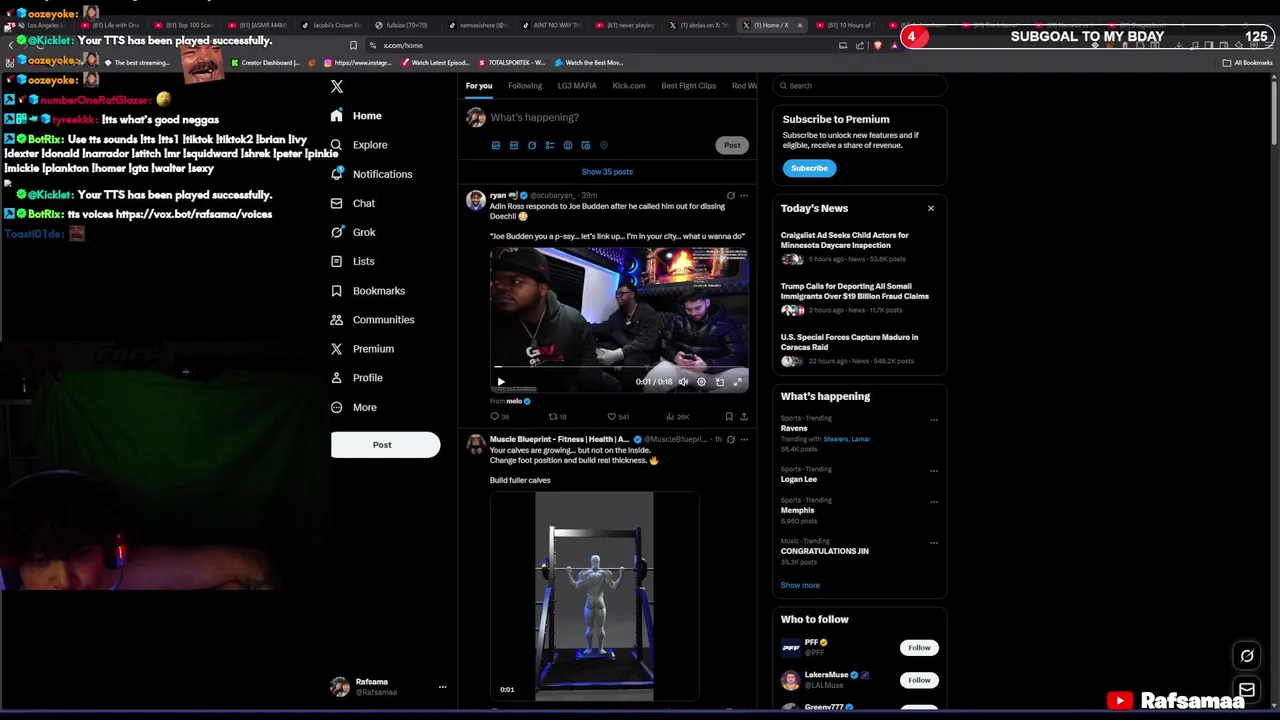The width and height of the screenshot is (1280, 720).
Task: Open the floating Messages envelope button
Action: coord(1247,690)
